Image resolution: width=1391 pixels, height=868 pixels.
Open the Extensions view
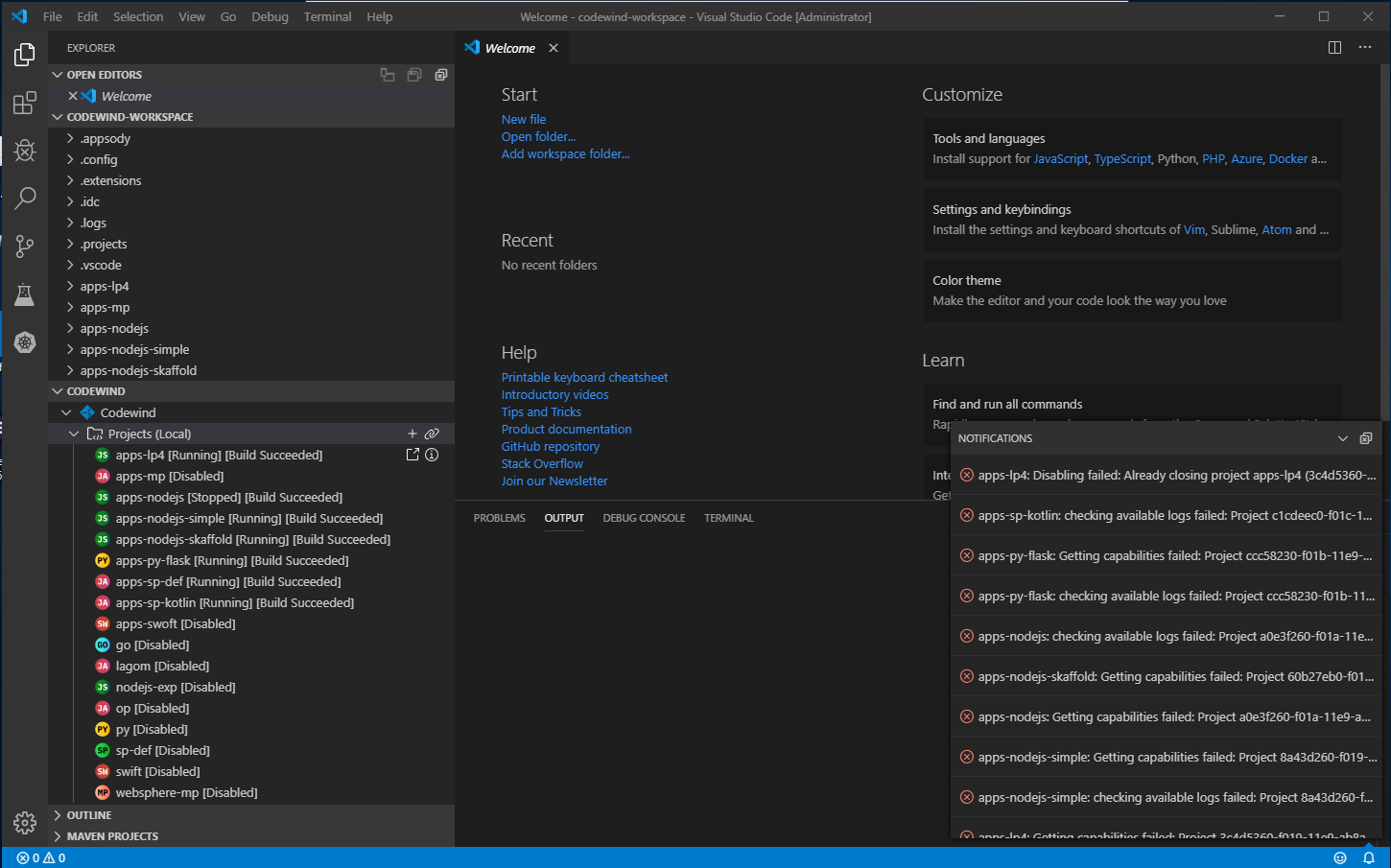pyautogui.click(x=24, y=103)
